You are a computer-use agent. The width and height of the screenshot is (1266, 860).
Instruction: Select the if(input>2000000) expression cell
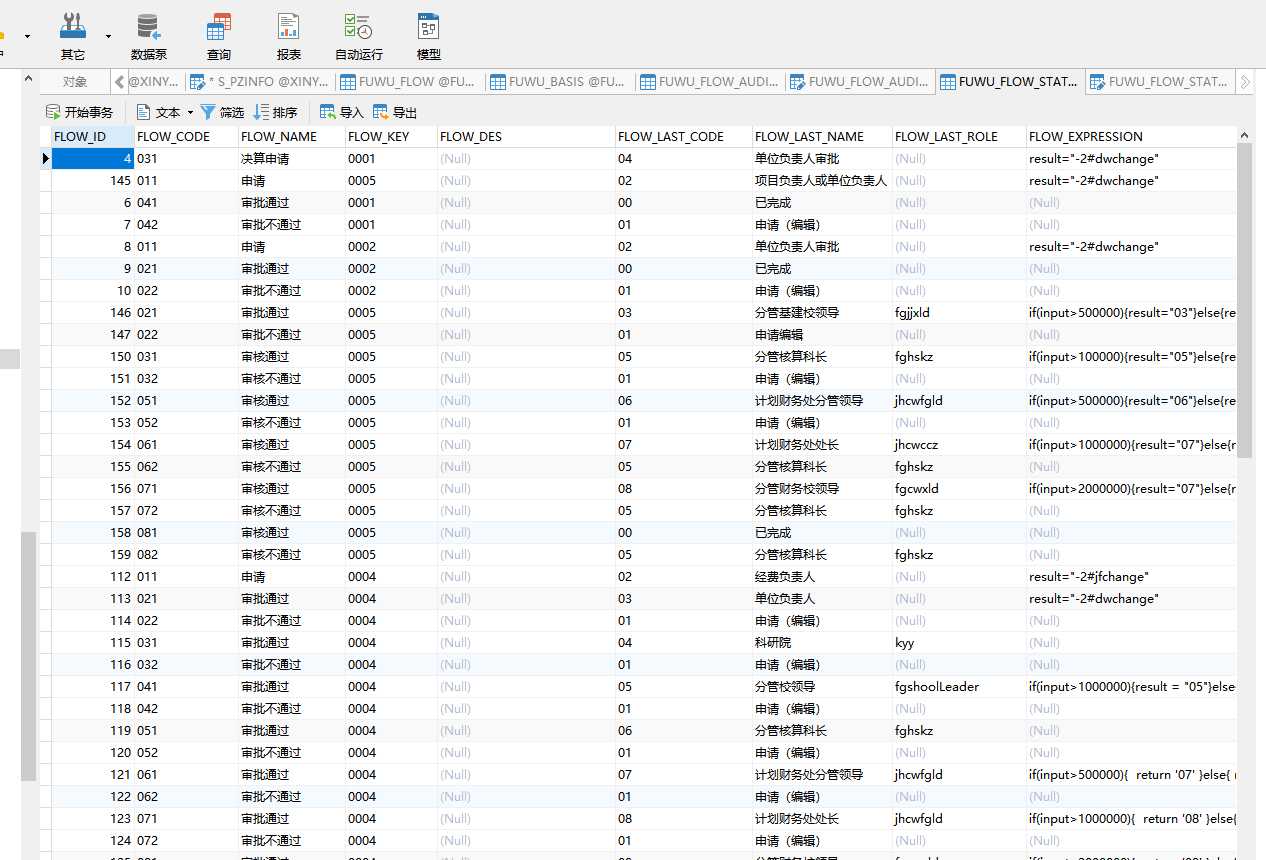click(1132, 488)
